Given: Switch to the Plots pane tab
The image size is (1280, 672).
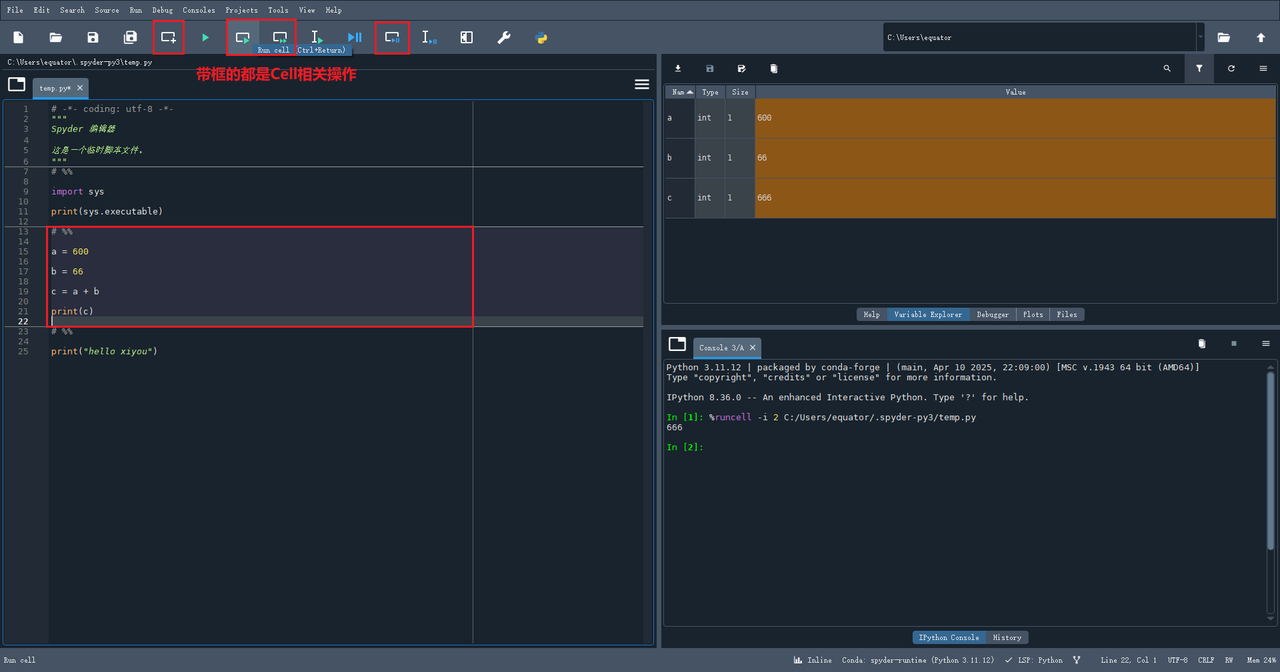Looking at the screenshot, I should coord(1033,314).
